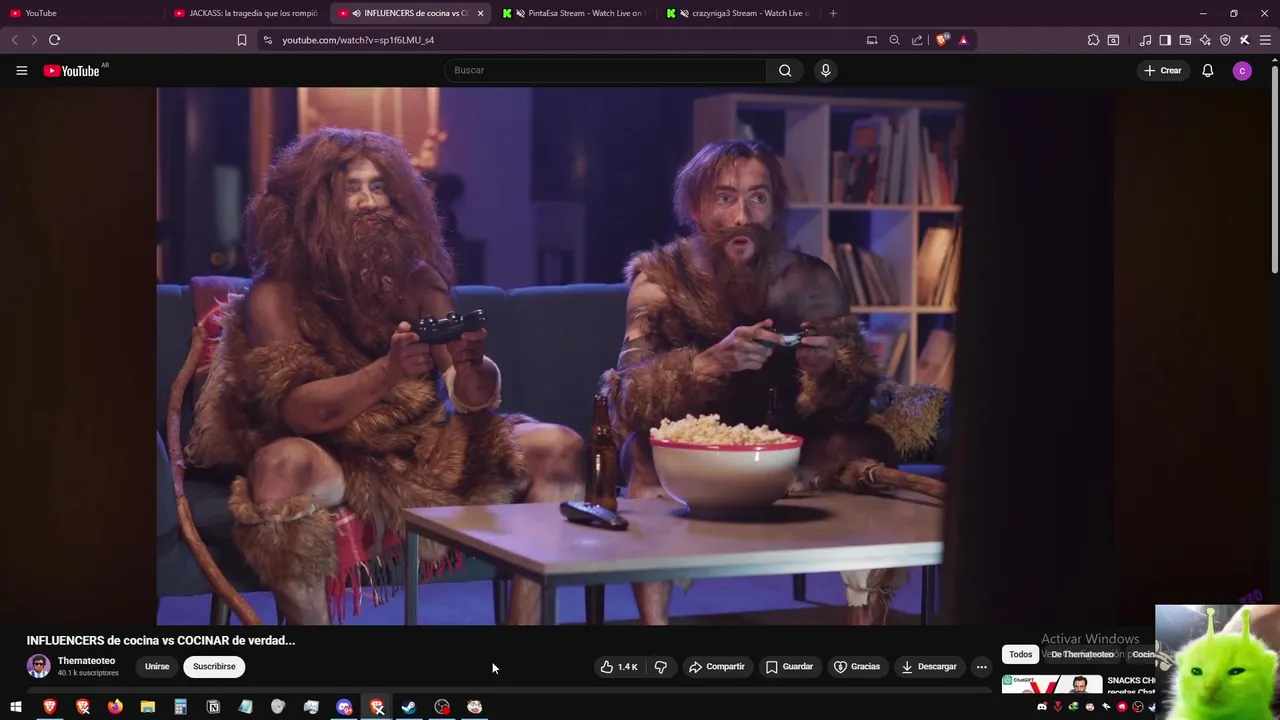Select the De Themateoteo filter chip
1280x720 pixels.
(x=1082, y=655)
